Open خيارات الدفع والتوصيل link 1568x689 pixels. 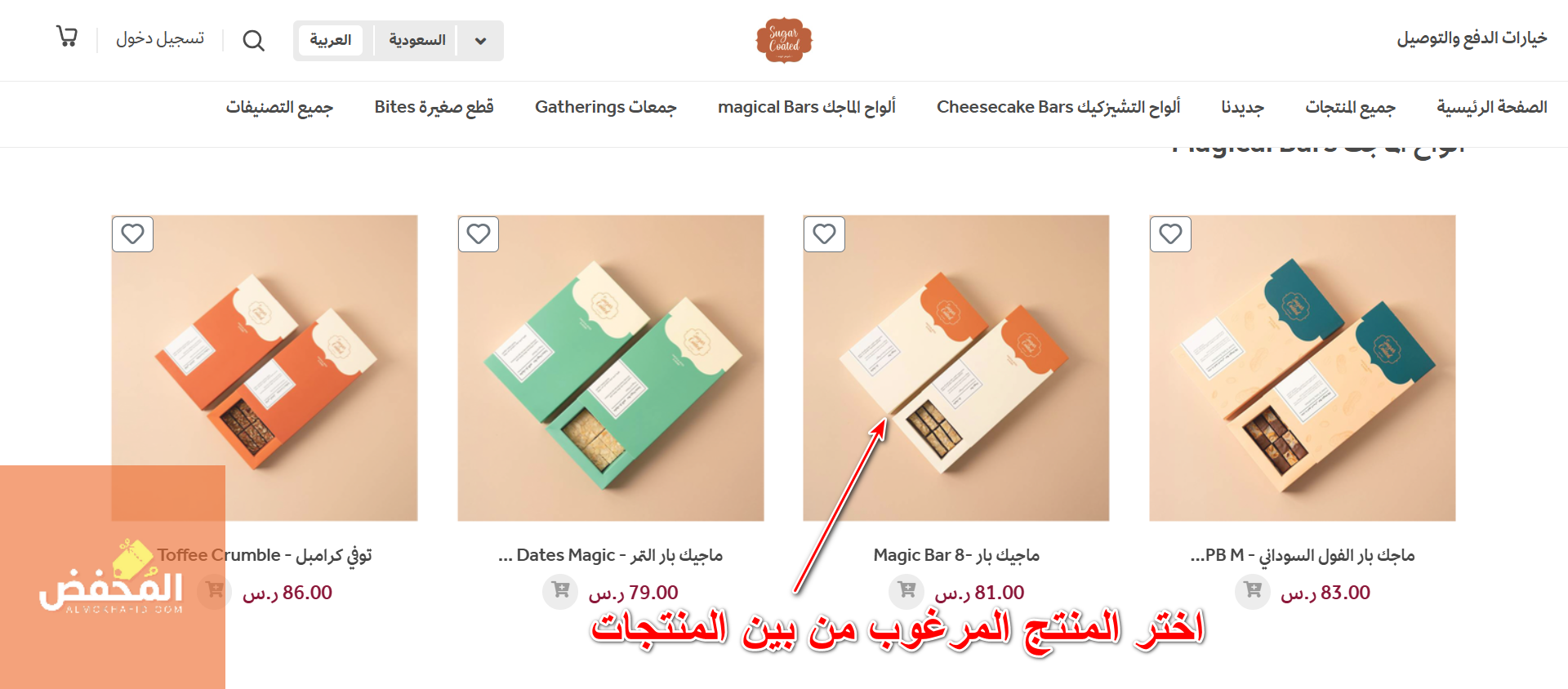pyautogui.click(x=1472, y=38)
